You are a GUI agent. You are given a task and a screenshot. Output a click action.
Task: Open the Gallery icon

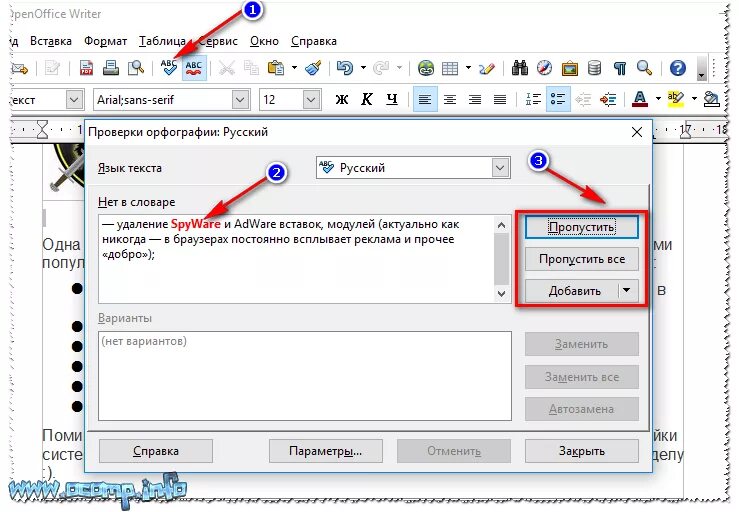pyautogui.click(x=569, y=68)
